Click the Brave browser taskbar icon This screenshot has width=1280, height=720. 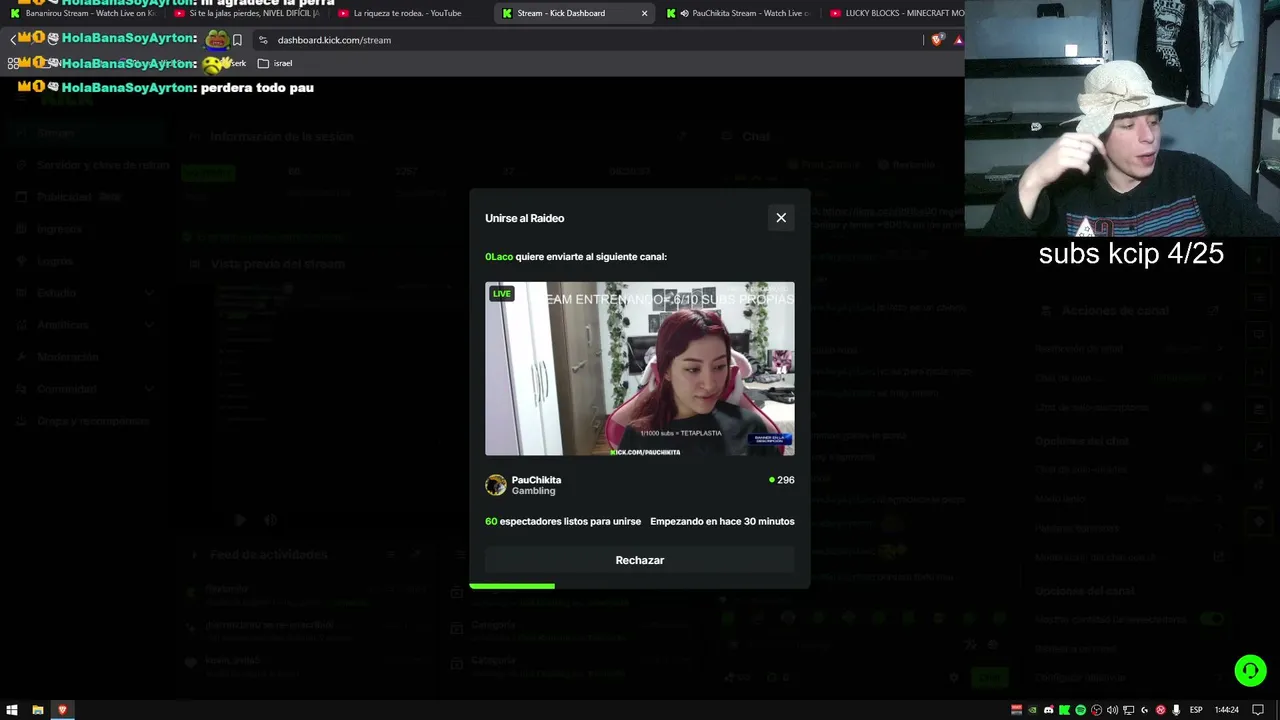[62, 710]
